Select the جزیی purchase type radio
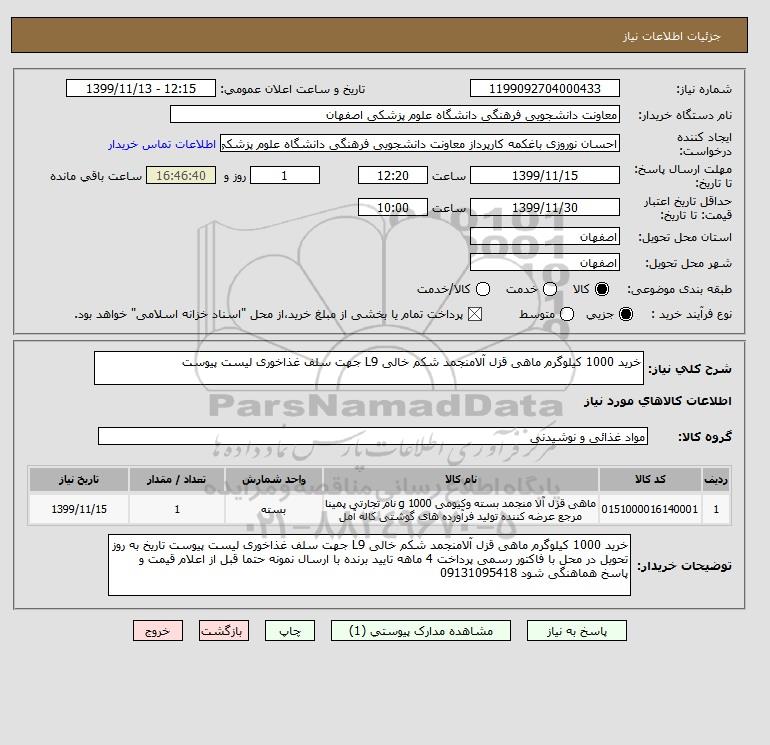The image size is (770, 745). coord(626,314)
